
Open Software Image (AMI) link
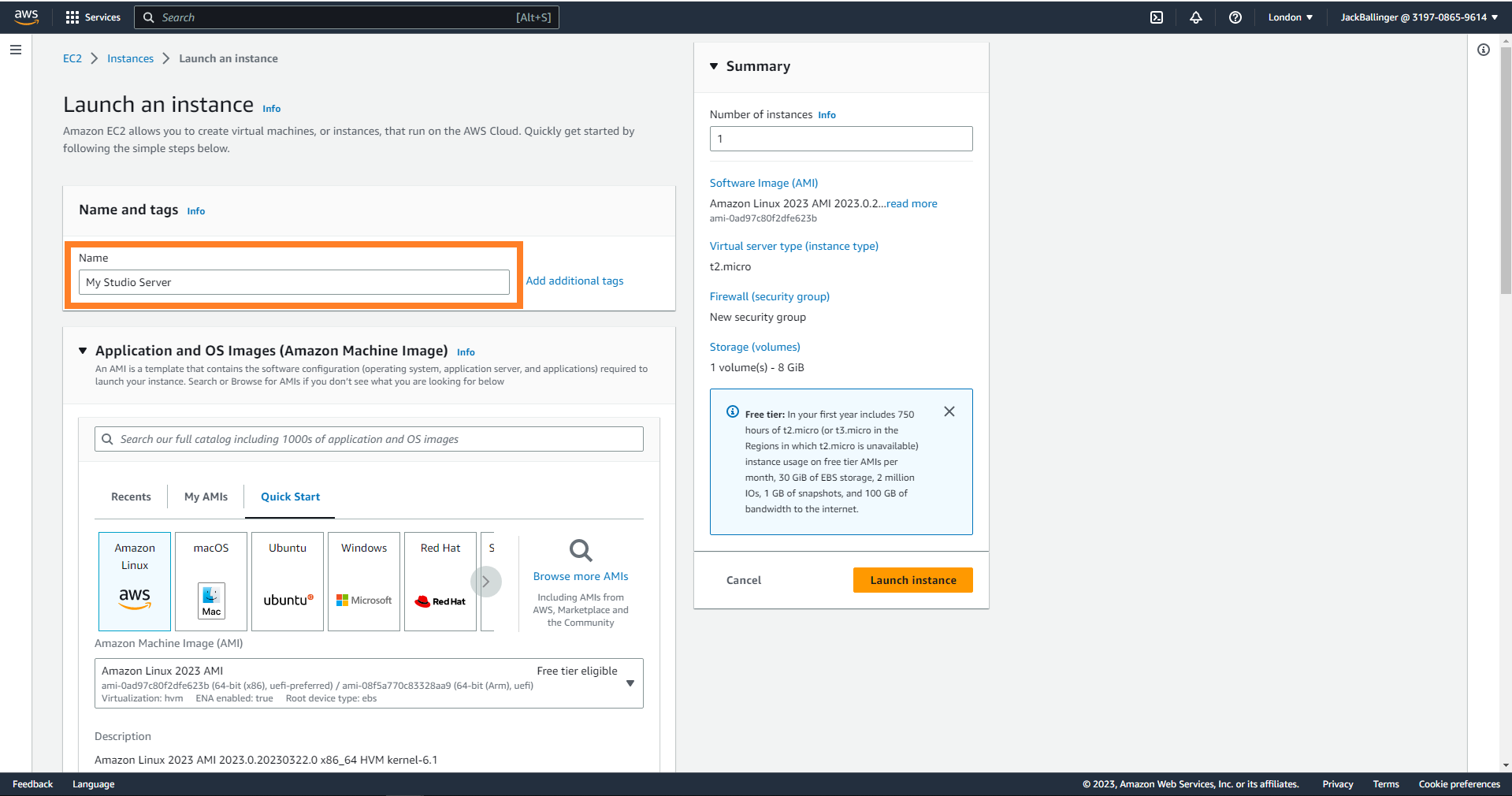763,183
